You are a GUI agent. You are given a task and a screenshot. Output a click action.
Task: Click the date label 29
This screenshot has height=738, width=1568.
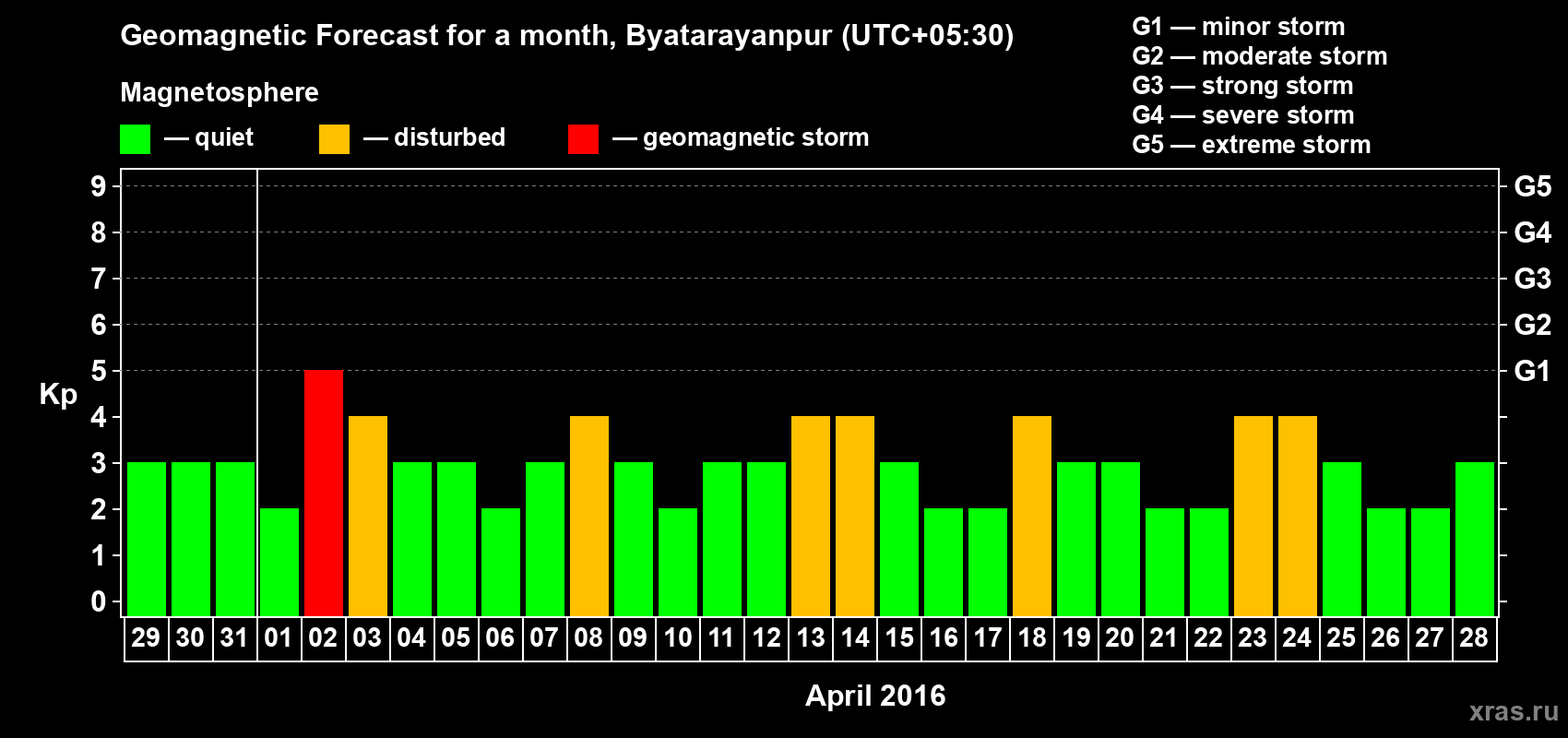pos(146,638)
